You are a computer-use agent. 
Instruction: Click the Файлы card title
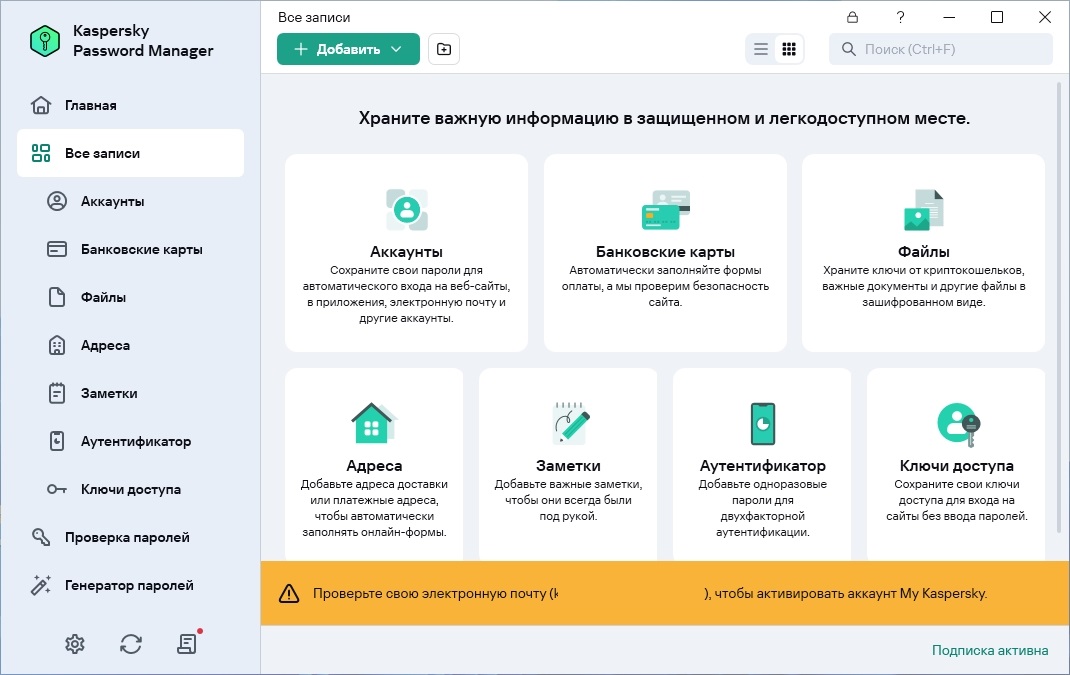(x=923, y=252)
